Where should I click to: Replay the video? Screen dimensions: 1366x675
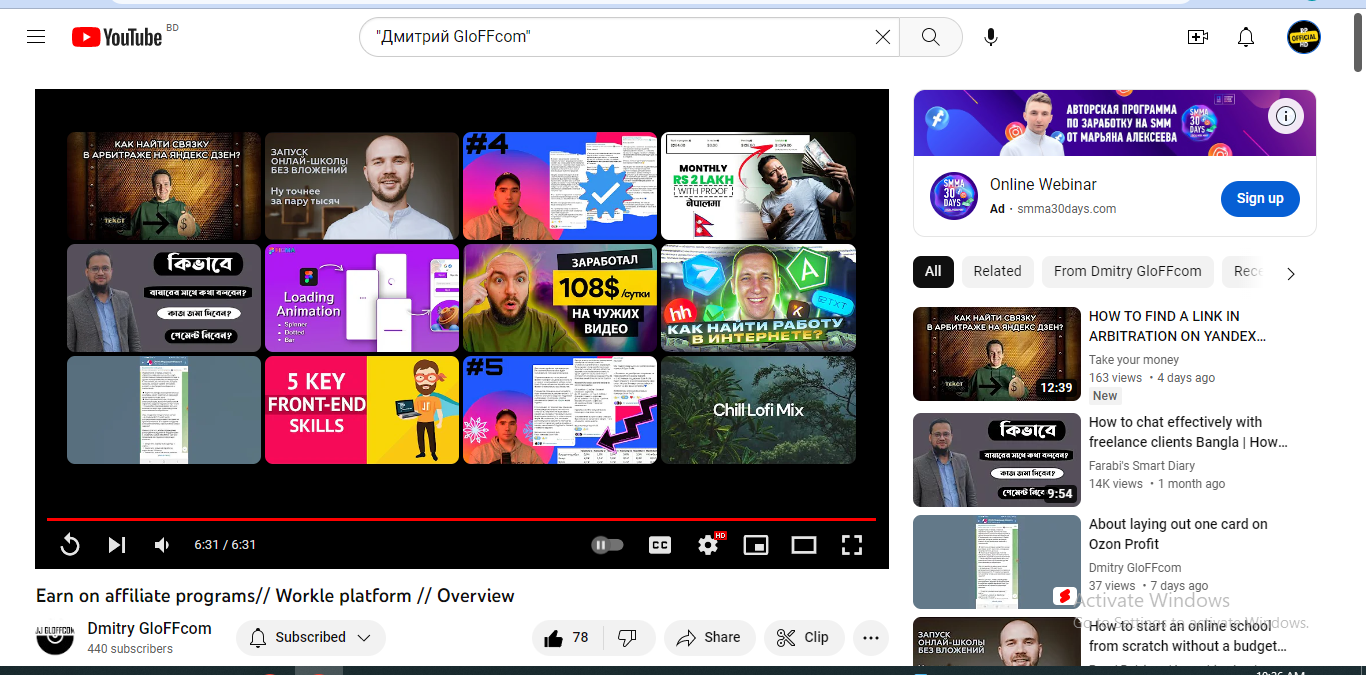coord(69,545)
